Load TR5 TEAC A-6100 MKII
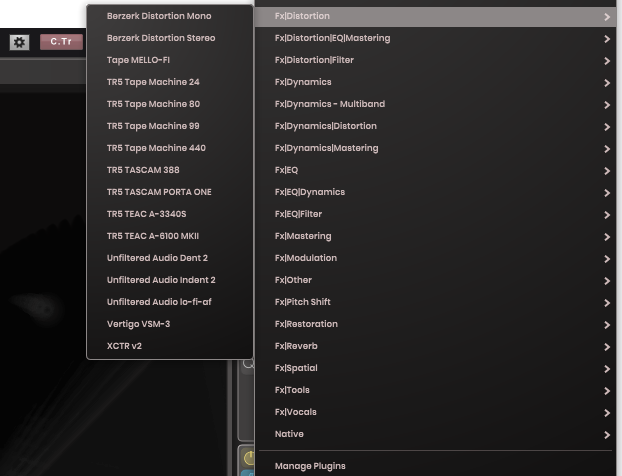Viewport: 622px width, 476px height. tap(170, 236)
